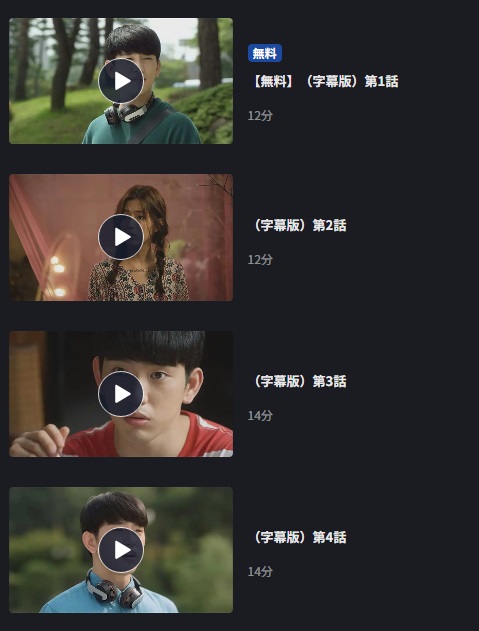Play episode 4 via its play icon
This screenshot has height=631, width=479.
tap(121, 550)
